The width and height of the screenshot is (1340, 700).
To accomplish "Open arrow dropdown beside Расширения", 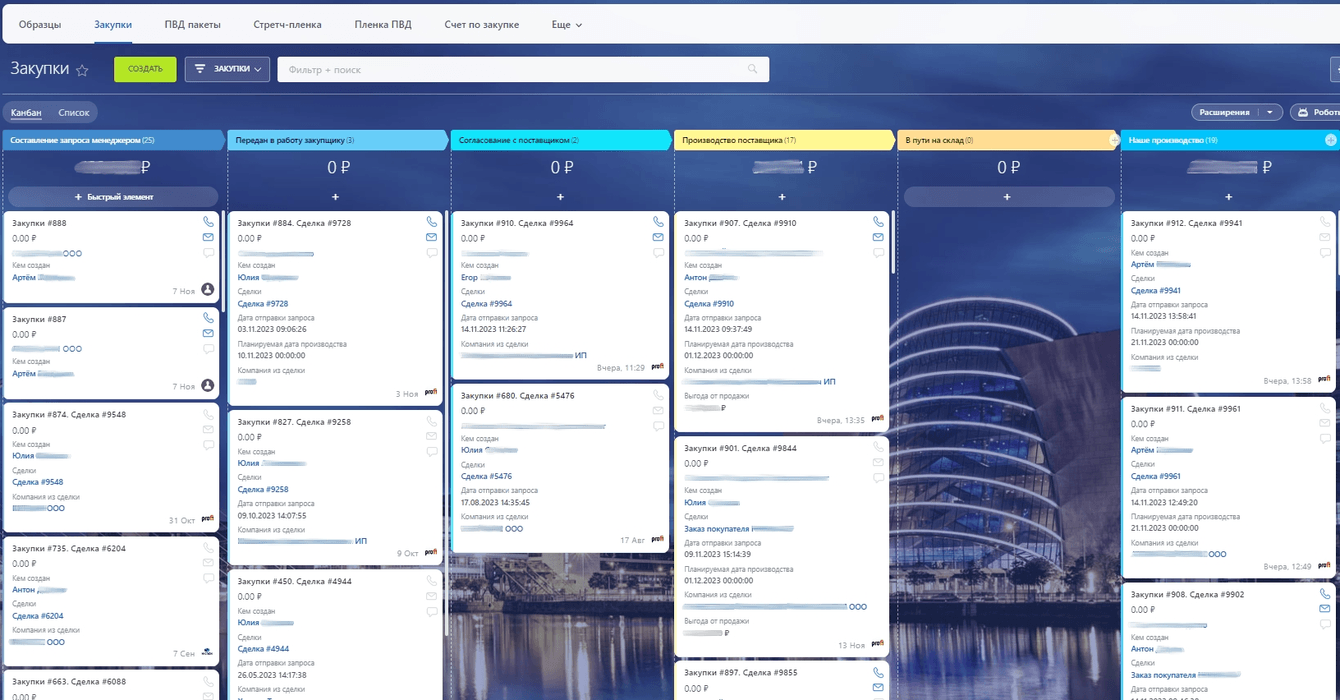I will [x=1270, y=112].
